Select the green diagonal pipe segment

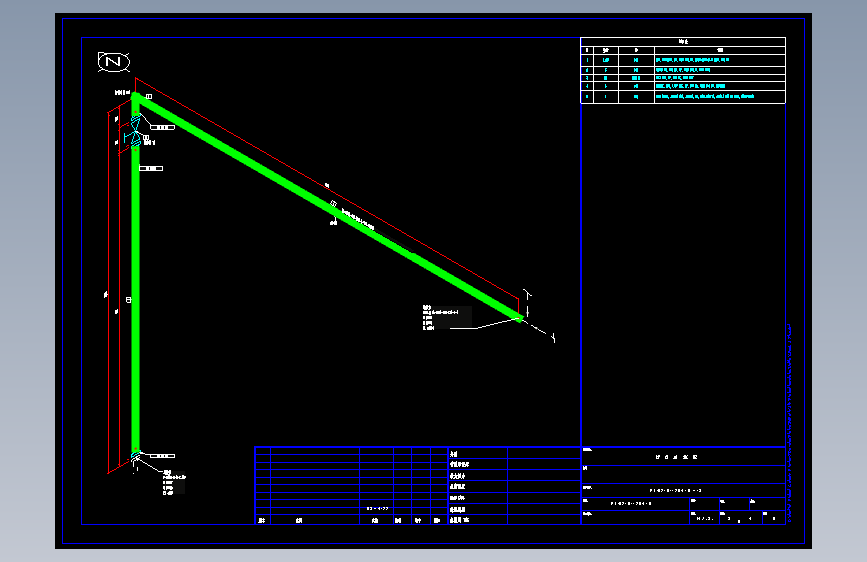coord(327,206)
